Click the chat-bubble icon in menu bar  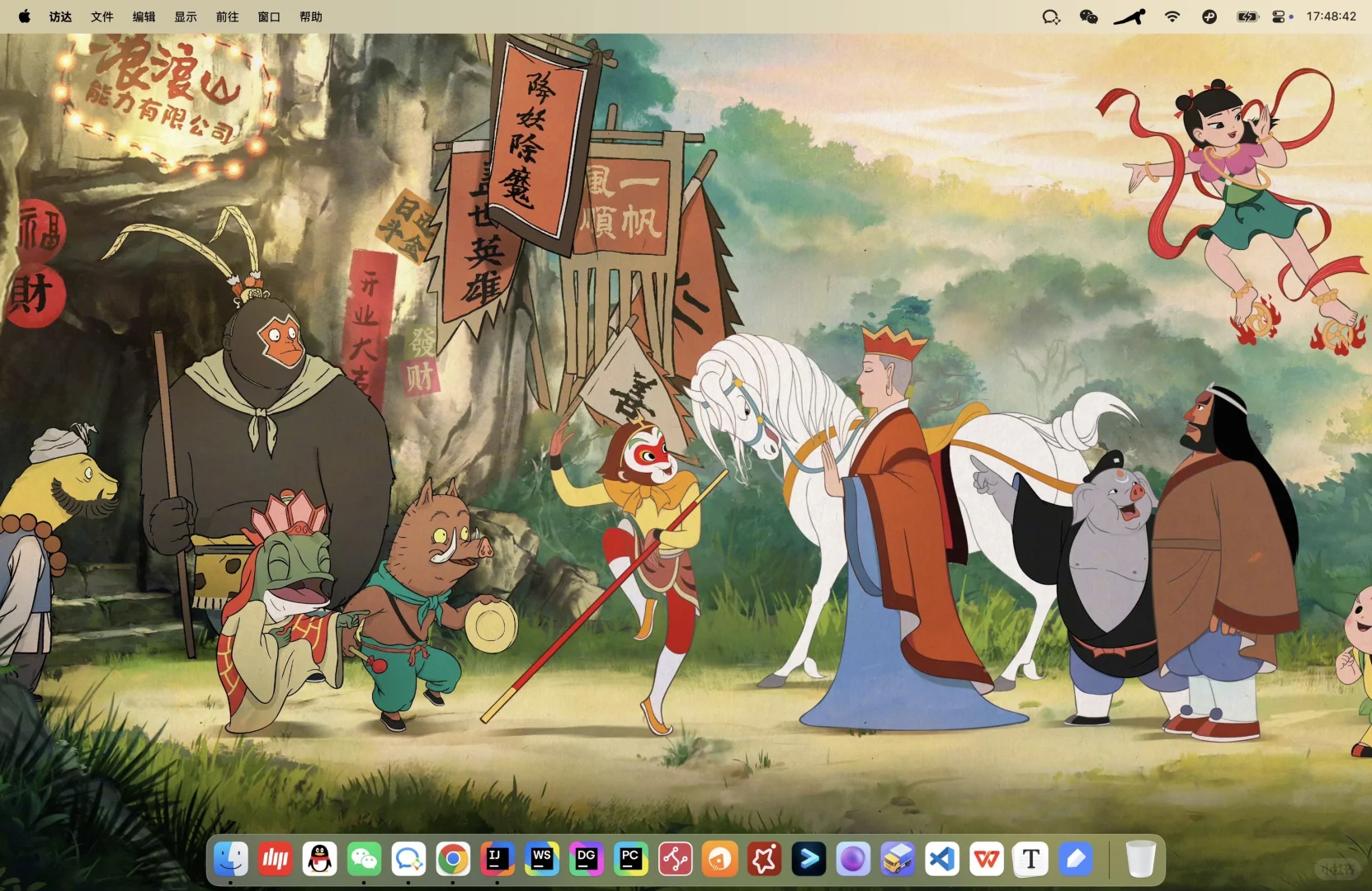click(1050, 16)
